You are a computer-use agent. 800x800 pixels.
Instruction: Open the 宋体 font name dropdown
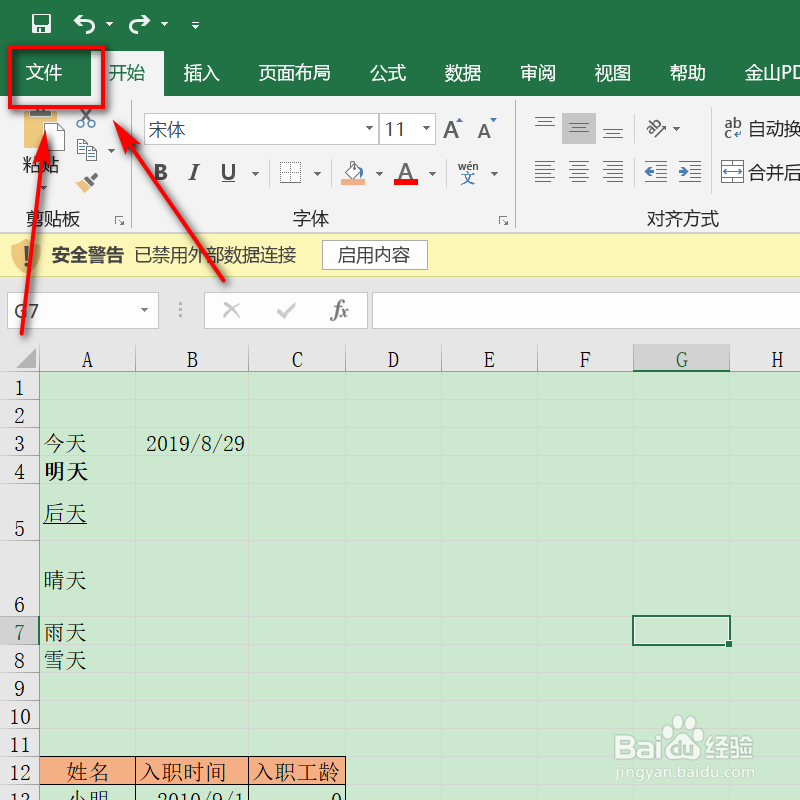(x=370, y=129)
